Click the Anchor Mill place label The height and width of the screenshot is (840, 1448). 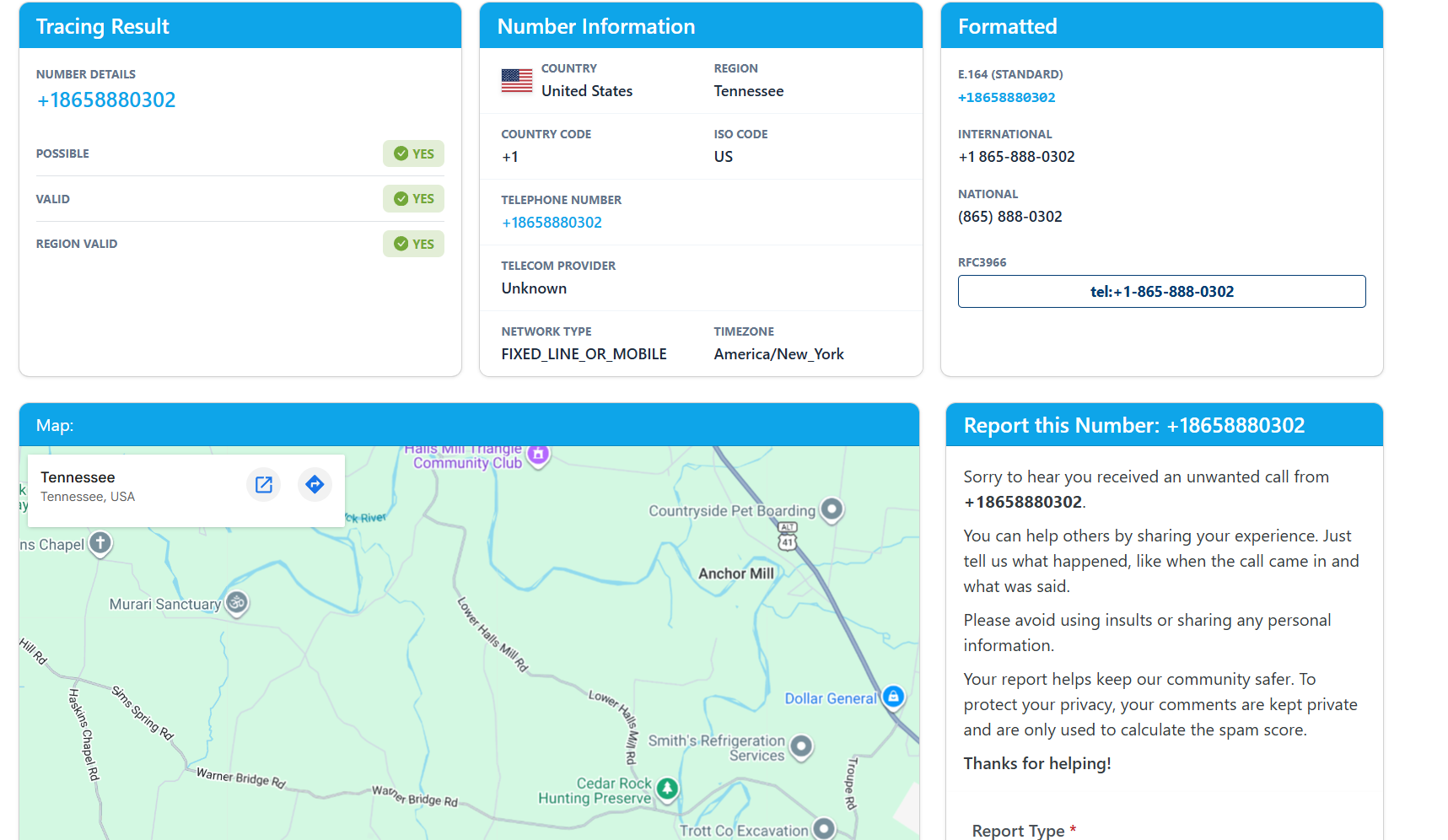(735, 573)
